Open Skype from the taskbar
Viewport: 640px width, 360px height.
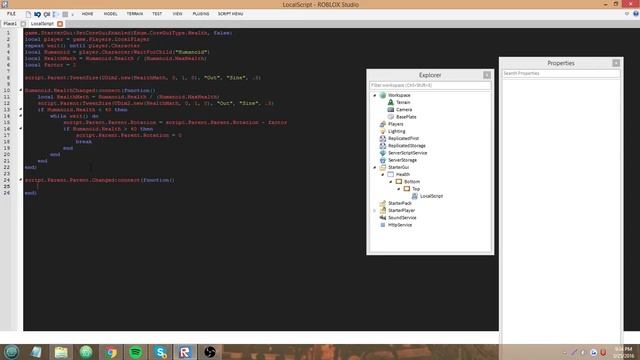click(x=160, y=352)
